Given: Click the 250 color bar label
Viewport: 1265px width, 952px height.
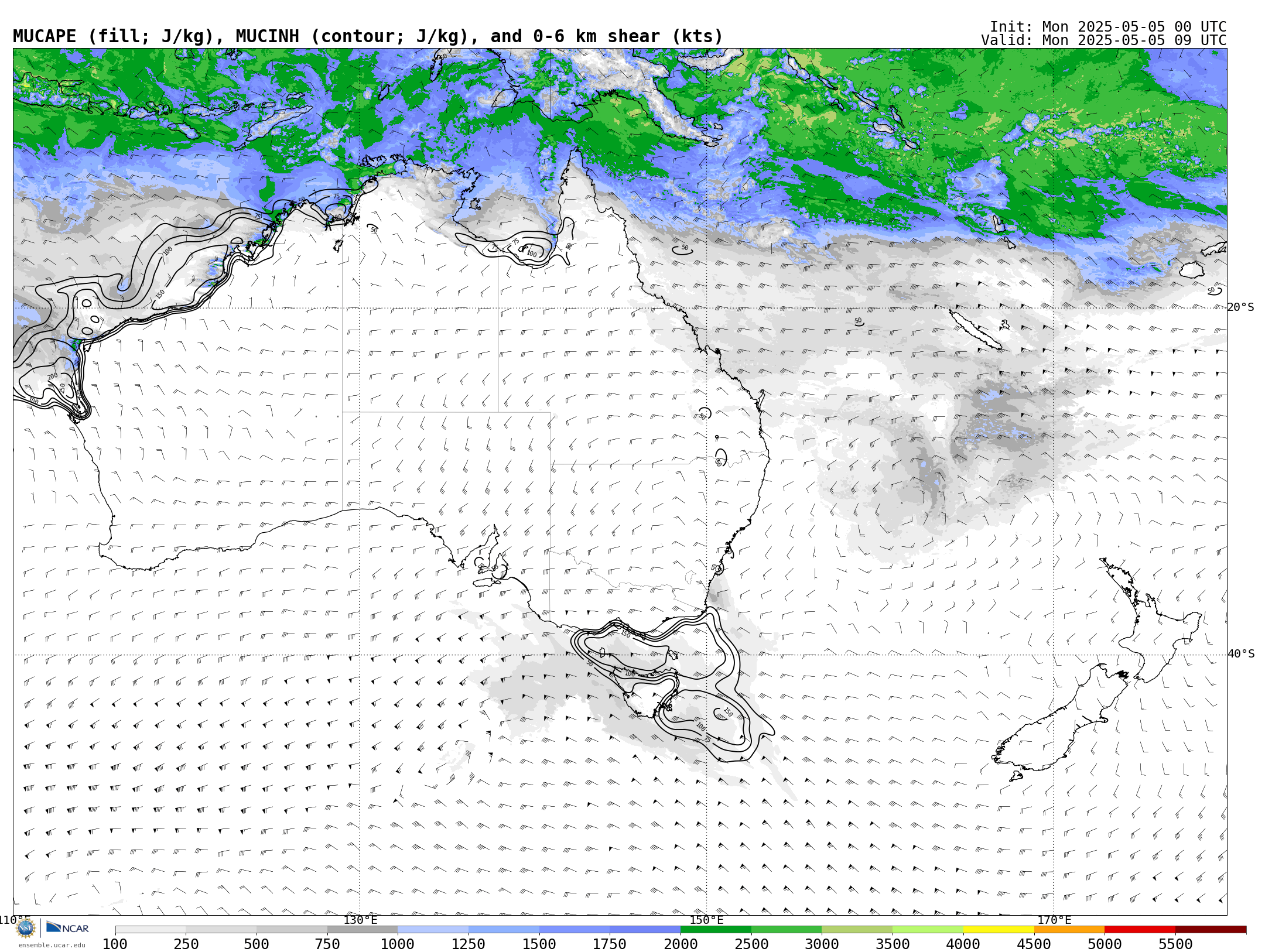Looking at the screenshot, I should click(186, 944).
